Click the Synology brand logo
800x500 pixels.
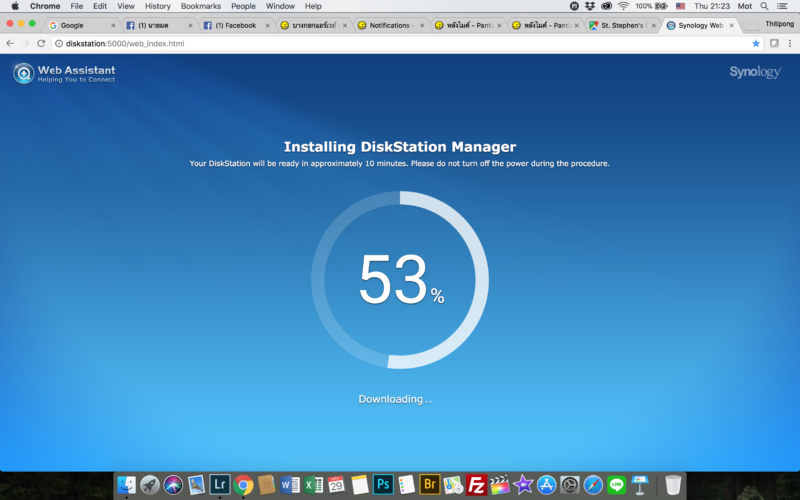click(x=755, y=72)
